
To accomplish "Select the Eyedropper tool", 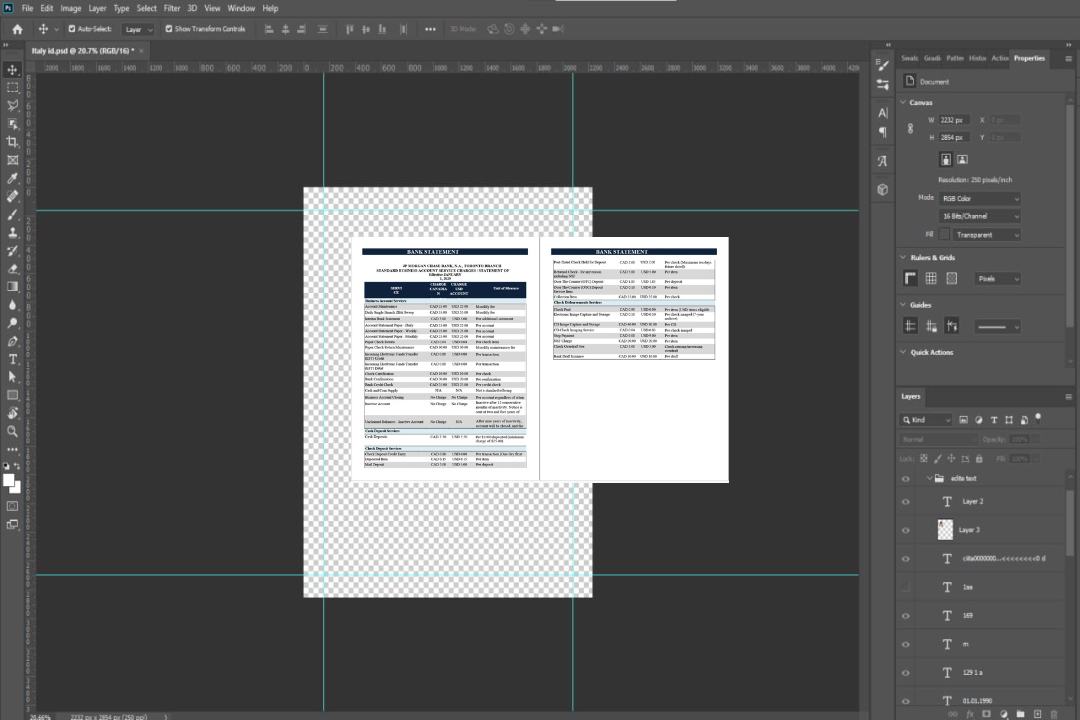I will (x=12, y=178).
